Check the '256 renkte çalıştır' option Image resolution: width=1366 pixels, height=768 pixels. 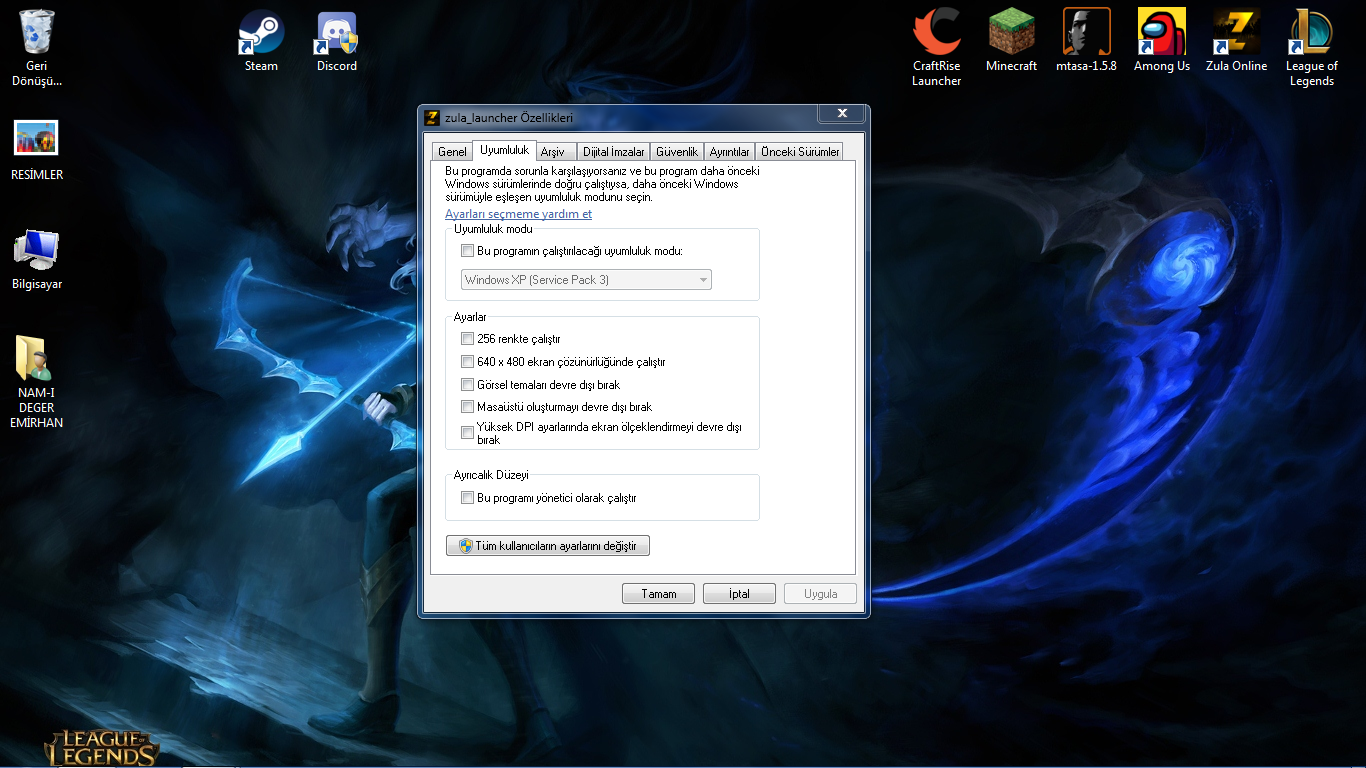(467, 339)
